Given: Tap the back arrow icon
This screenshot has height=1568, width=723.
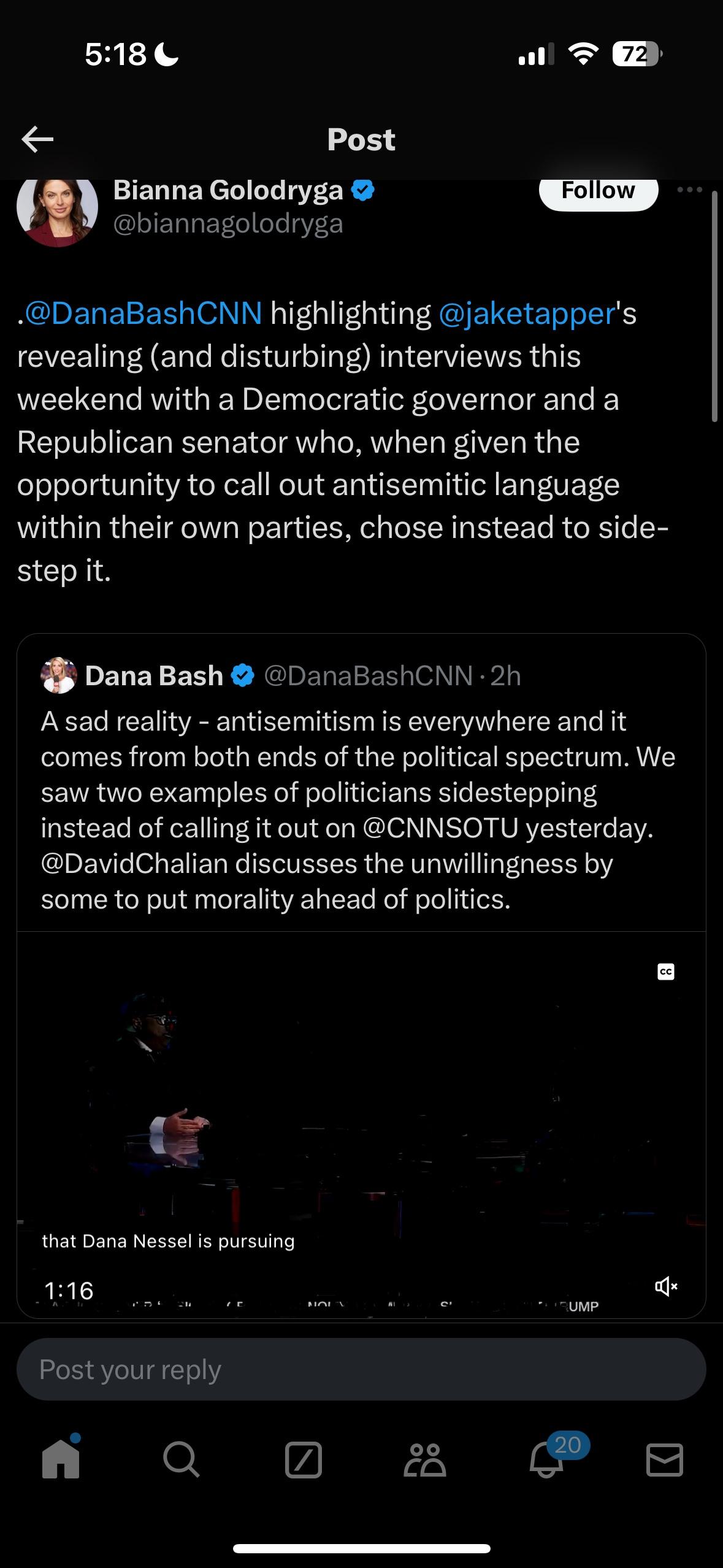Looking at the screenshot, I should (x=37, y=140).
